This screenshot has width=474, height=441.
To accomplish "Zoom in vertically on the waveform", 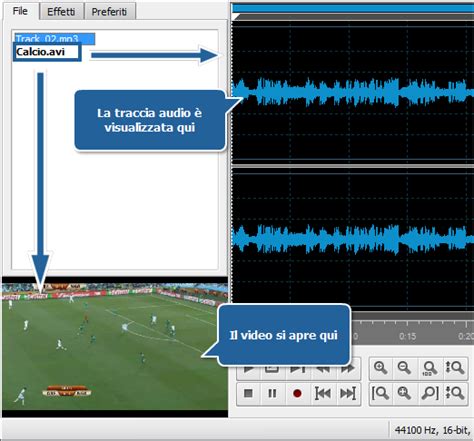I will click(455, 368).
